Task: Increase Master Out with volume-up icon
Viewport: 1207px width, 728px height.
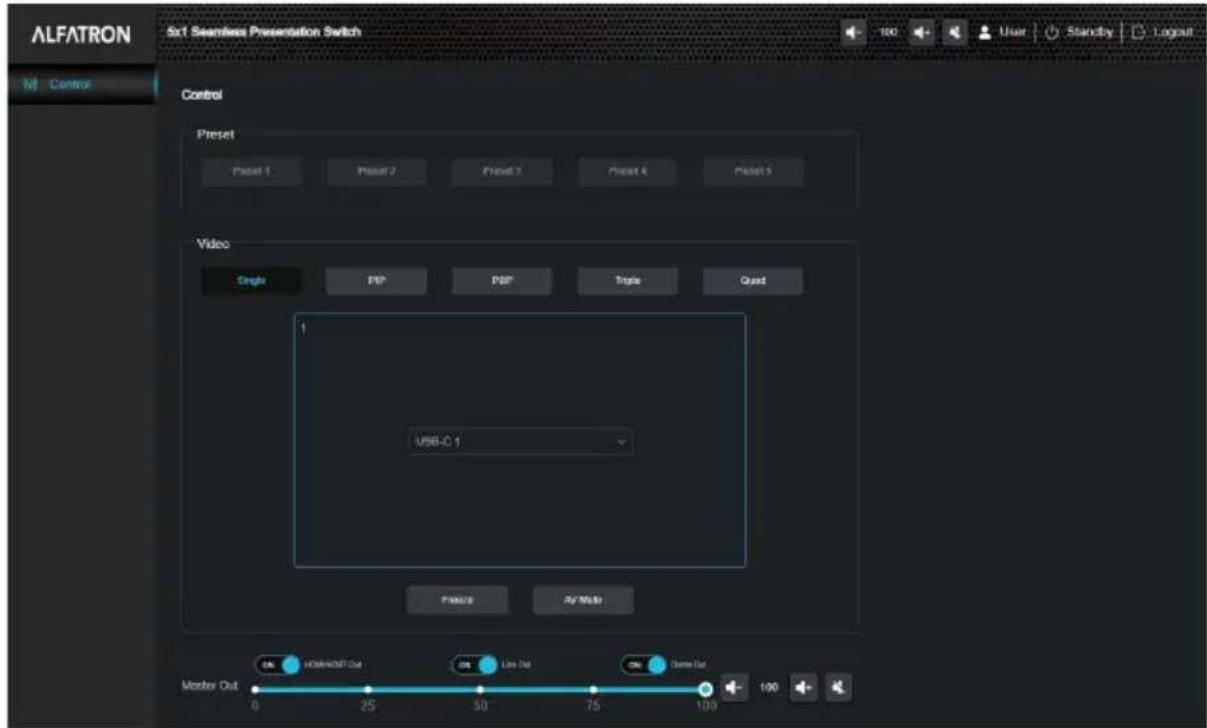Action: coord(806,688)
